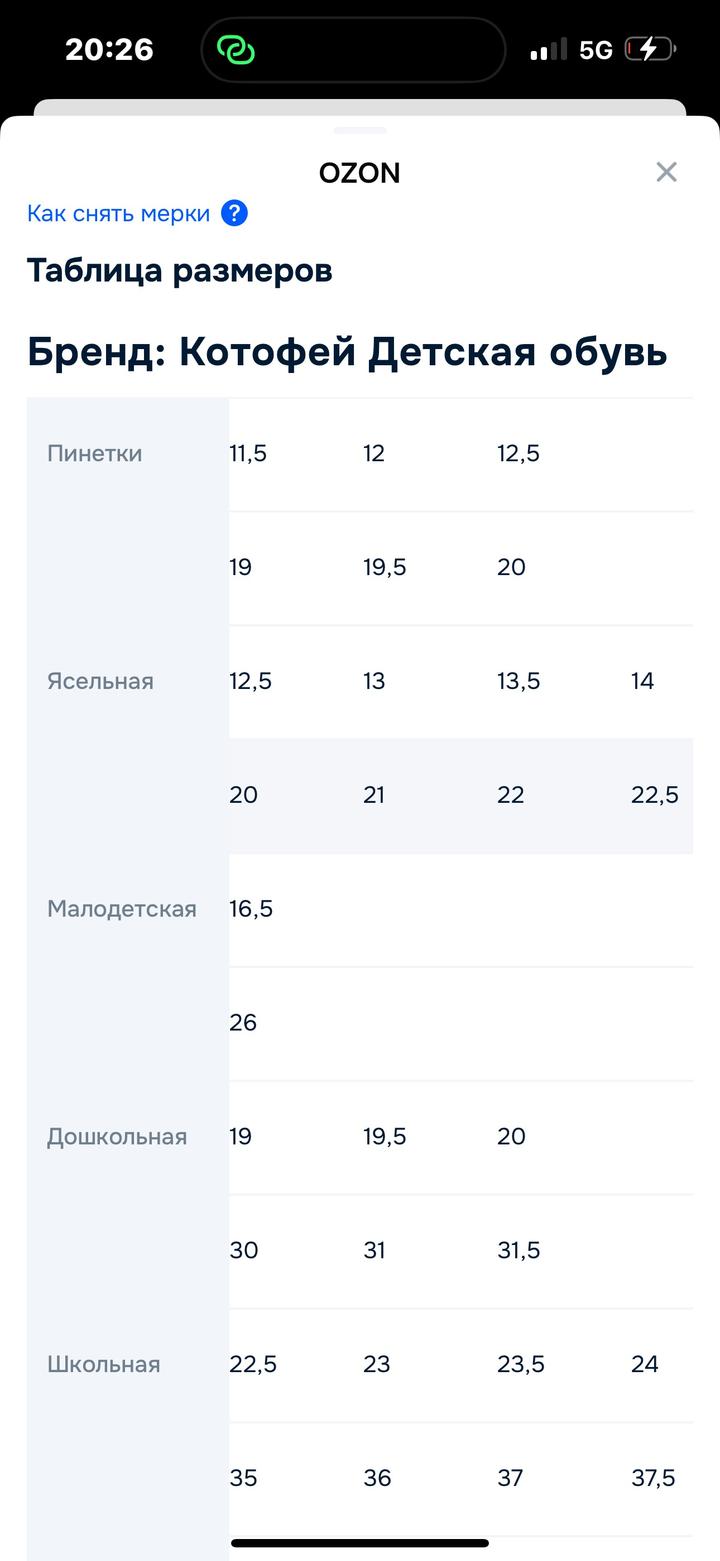
Task: Tap the size 26 cell
Action: tap(243, 1023)
